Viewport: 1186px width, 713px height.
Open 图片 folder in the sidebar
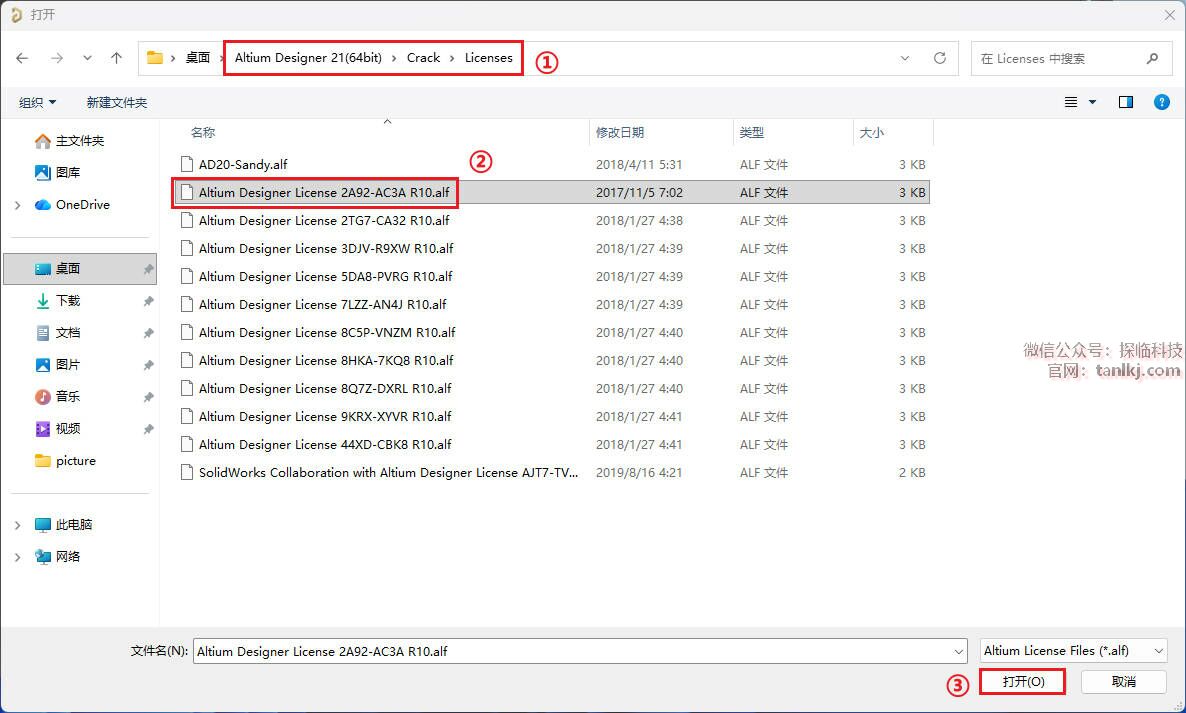pyautogui.click(x=57, y=364)
